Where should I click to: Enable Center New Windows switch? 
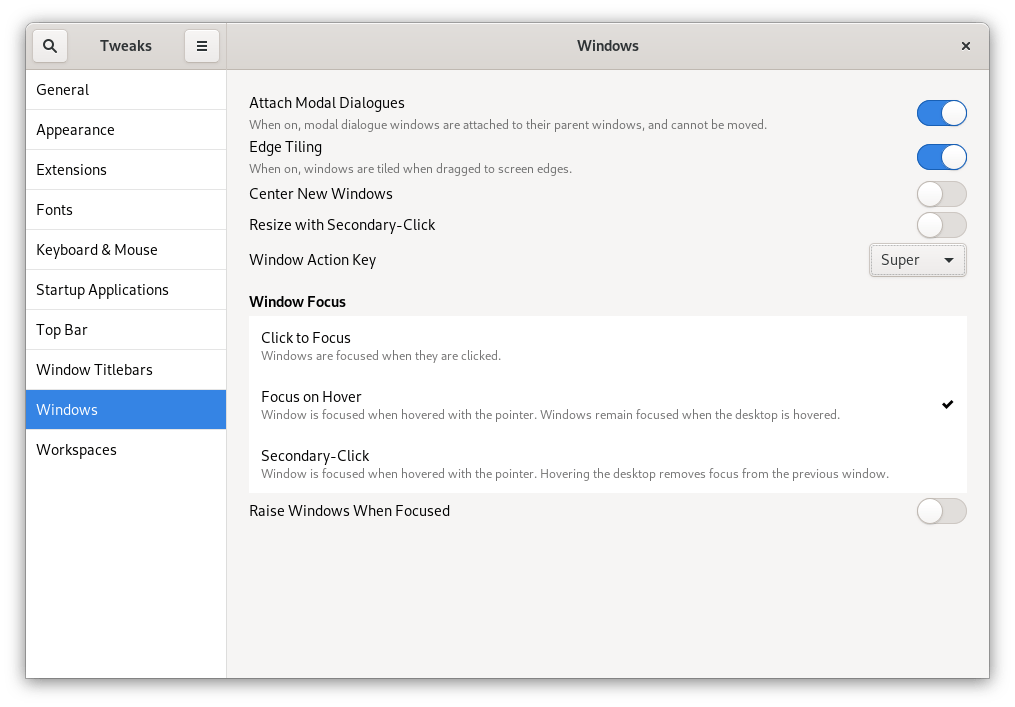[x=941, y=194]
